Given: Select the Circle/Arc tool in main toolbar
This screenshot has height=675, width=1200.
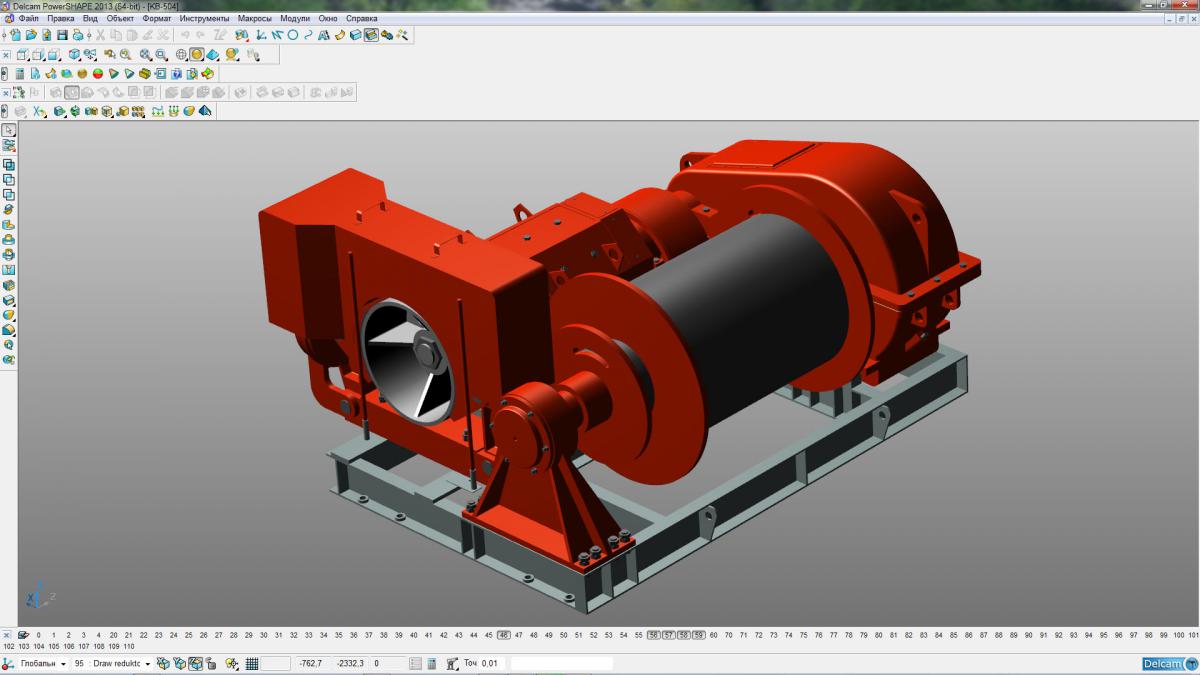Looking at the screenshot, I should pos(293,35).
